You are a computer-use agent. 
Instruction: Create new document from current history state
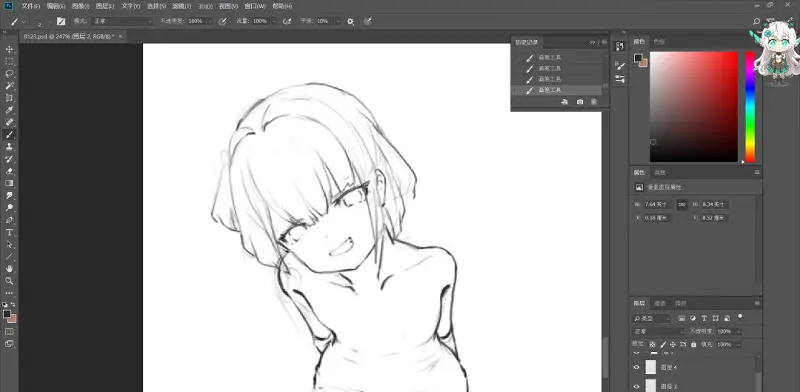pos(565,102)
